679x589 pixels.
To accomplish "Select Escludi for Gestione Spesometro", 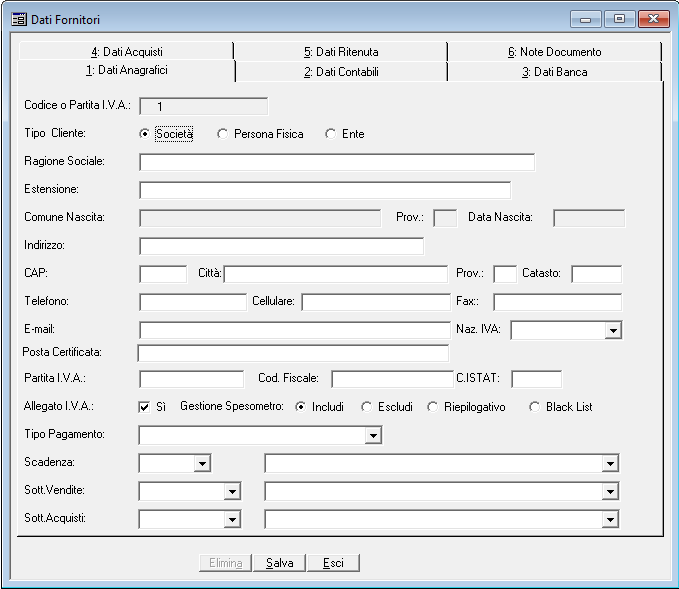I will click(366, 407).
